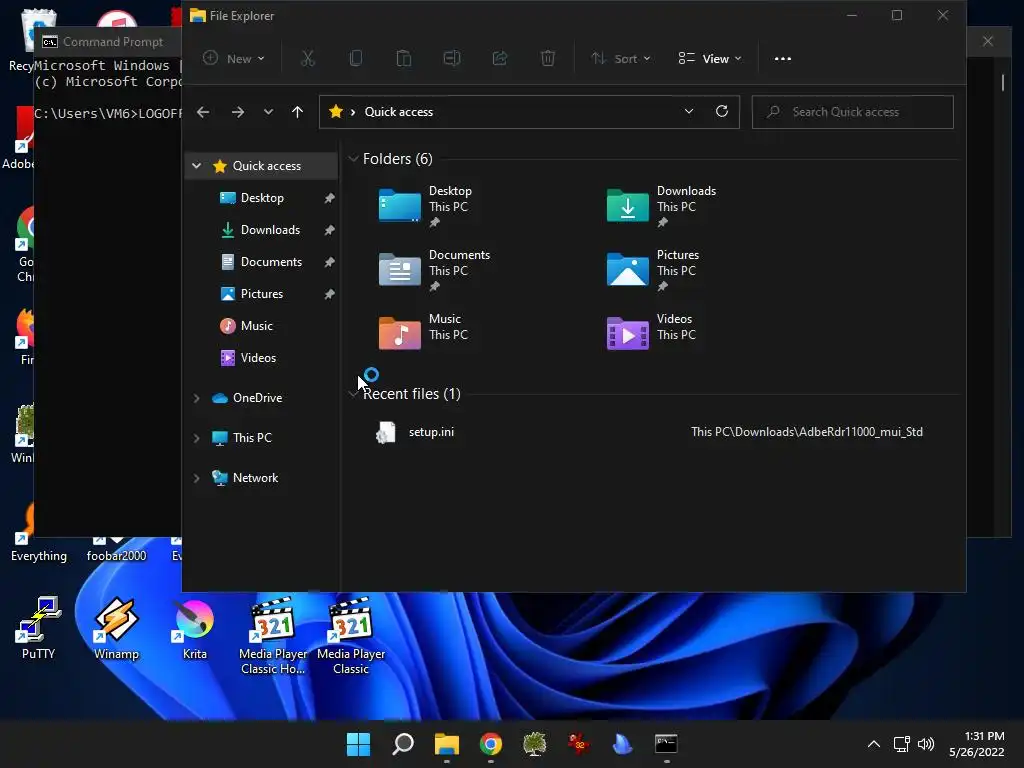
Task: Open Chrome from the taskbar
Action: [490, 744]
